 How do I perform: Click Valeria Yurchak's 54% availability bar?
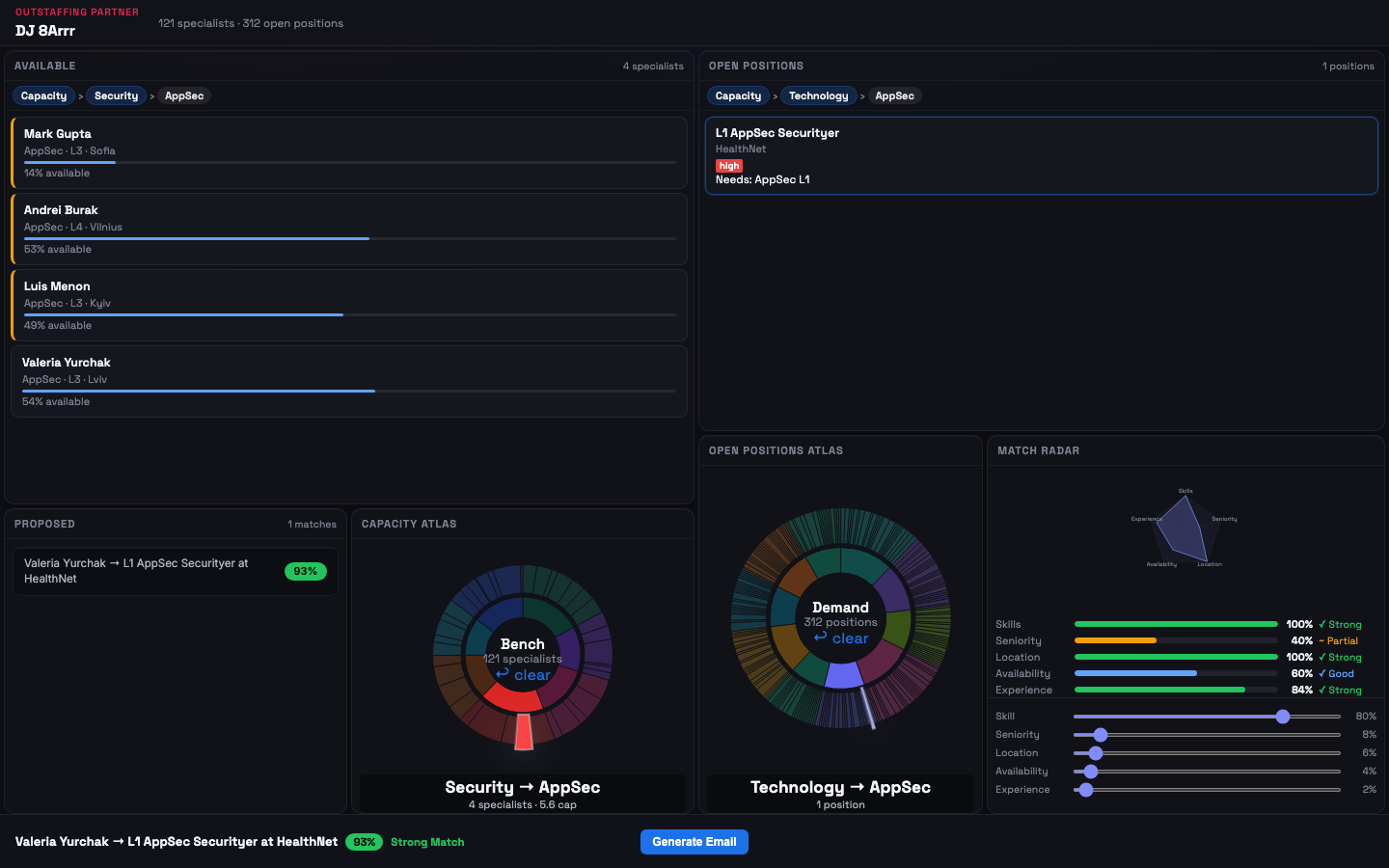[349, 391]
